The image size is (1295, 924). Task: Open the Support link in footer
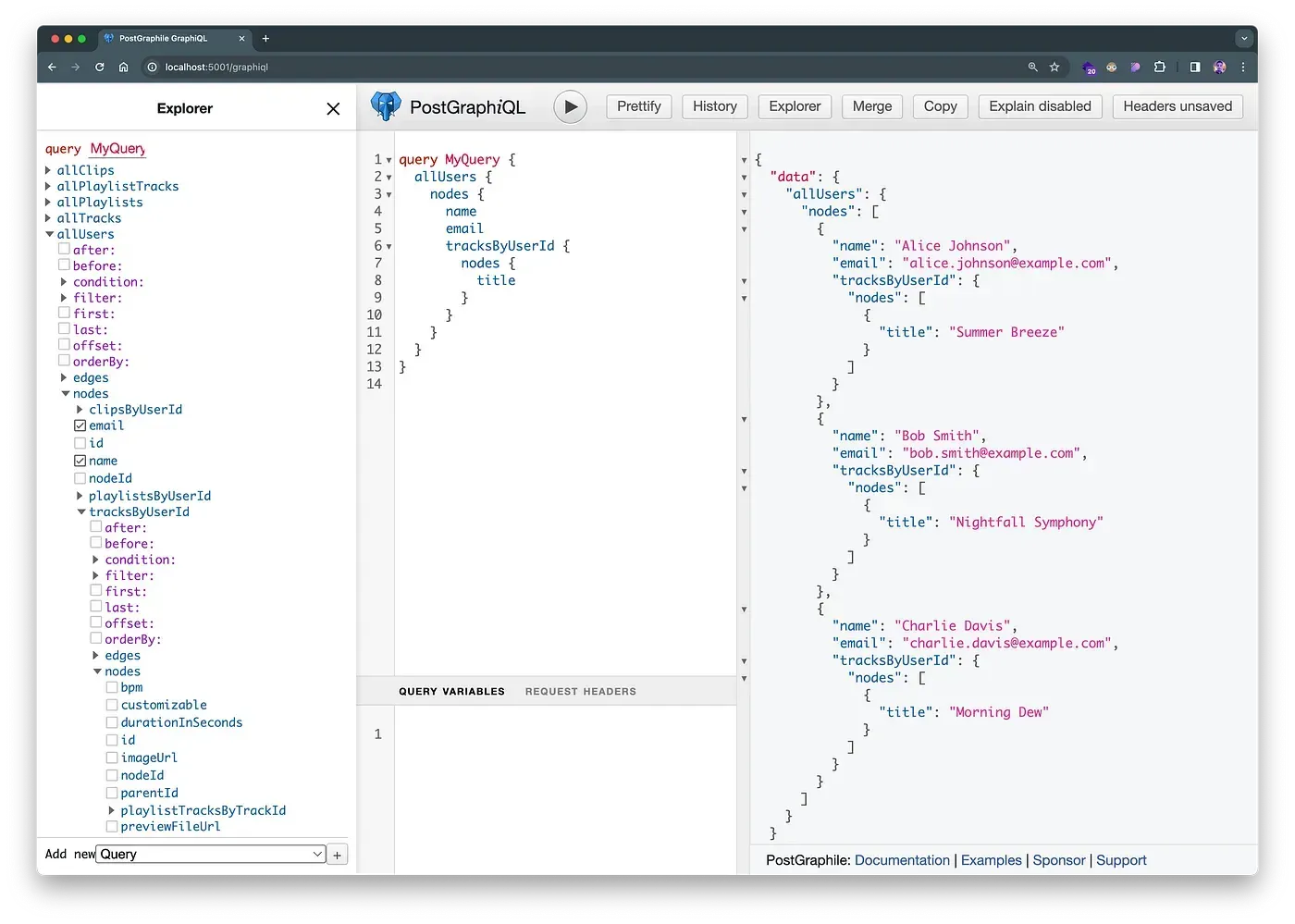point(1121,861)
